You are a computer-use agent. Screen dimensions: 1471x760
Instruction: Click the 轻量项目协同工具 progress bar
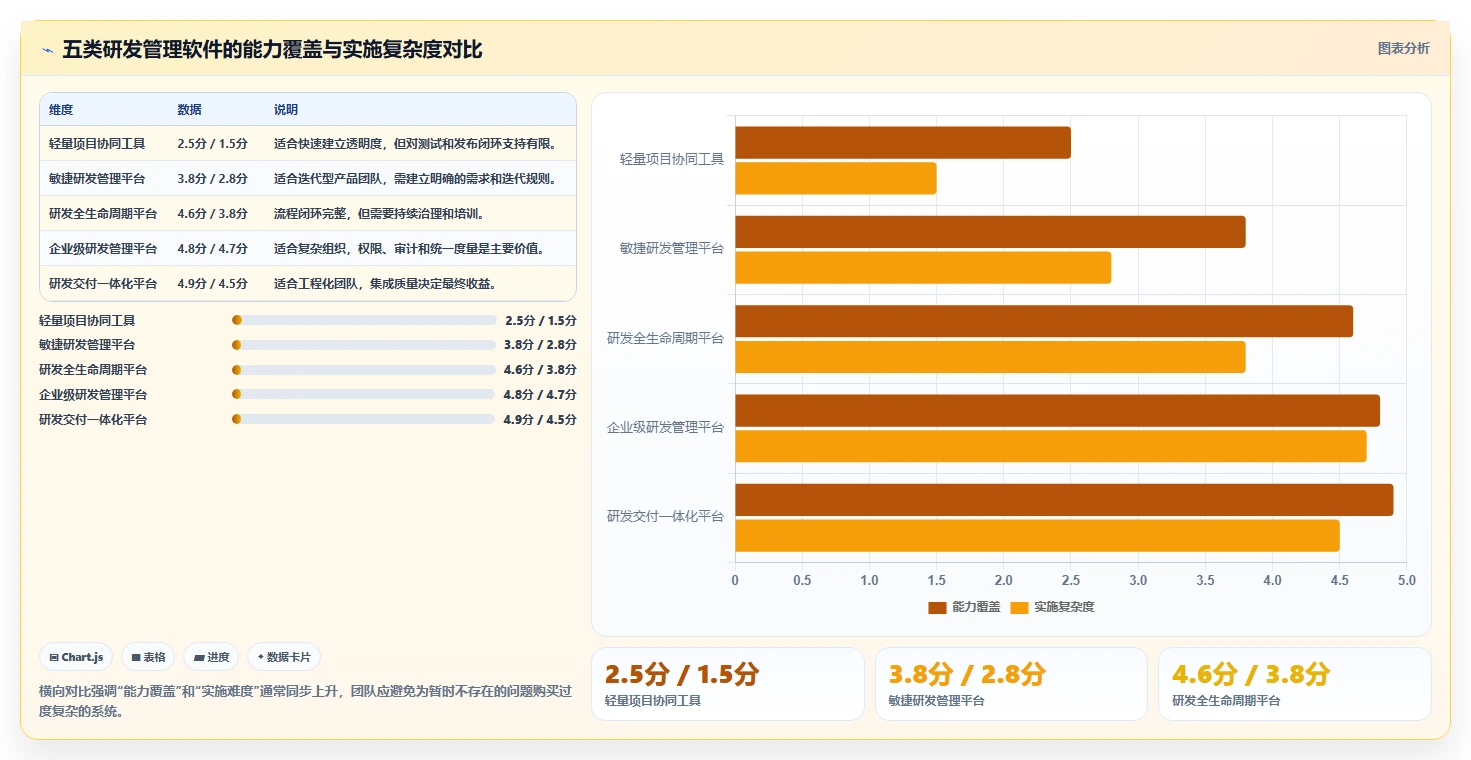click(x=364, y=320)
